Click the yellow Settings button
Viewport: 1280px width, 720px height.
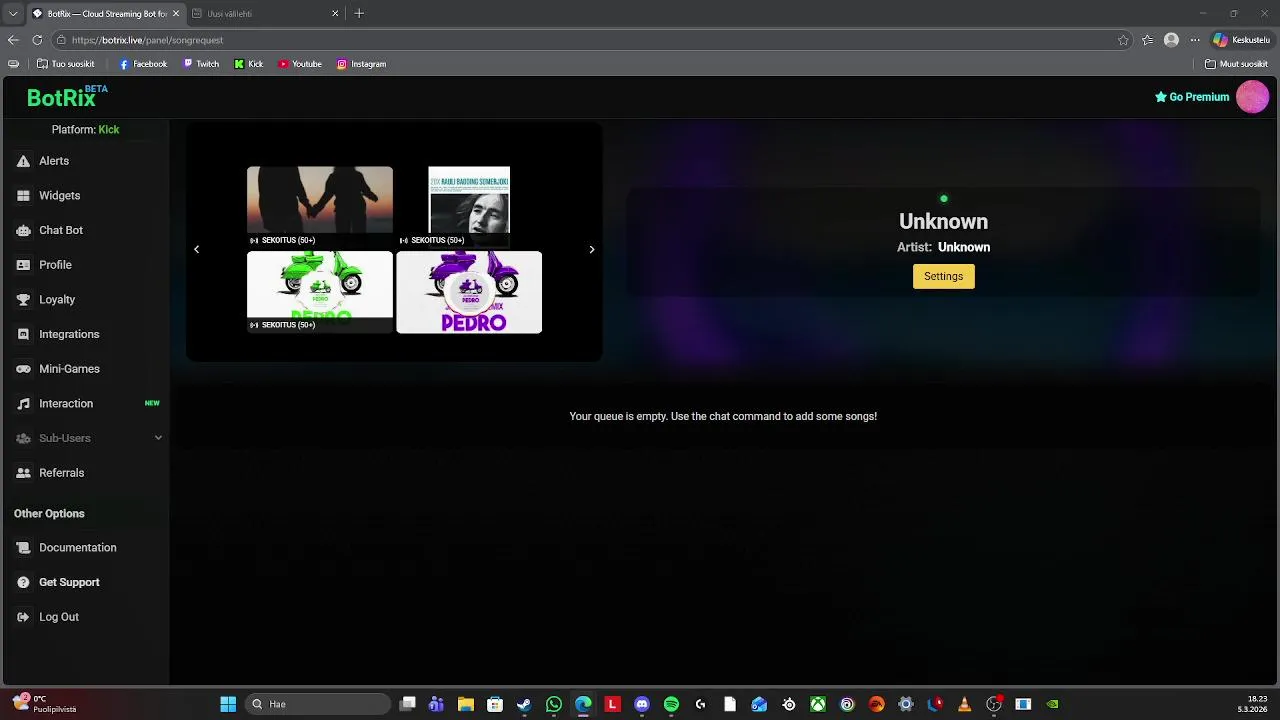[x=943, y=276]
